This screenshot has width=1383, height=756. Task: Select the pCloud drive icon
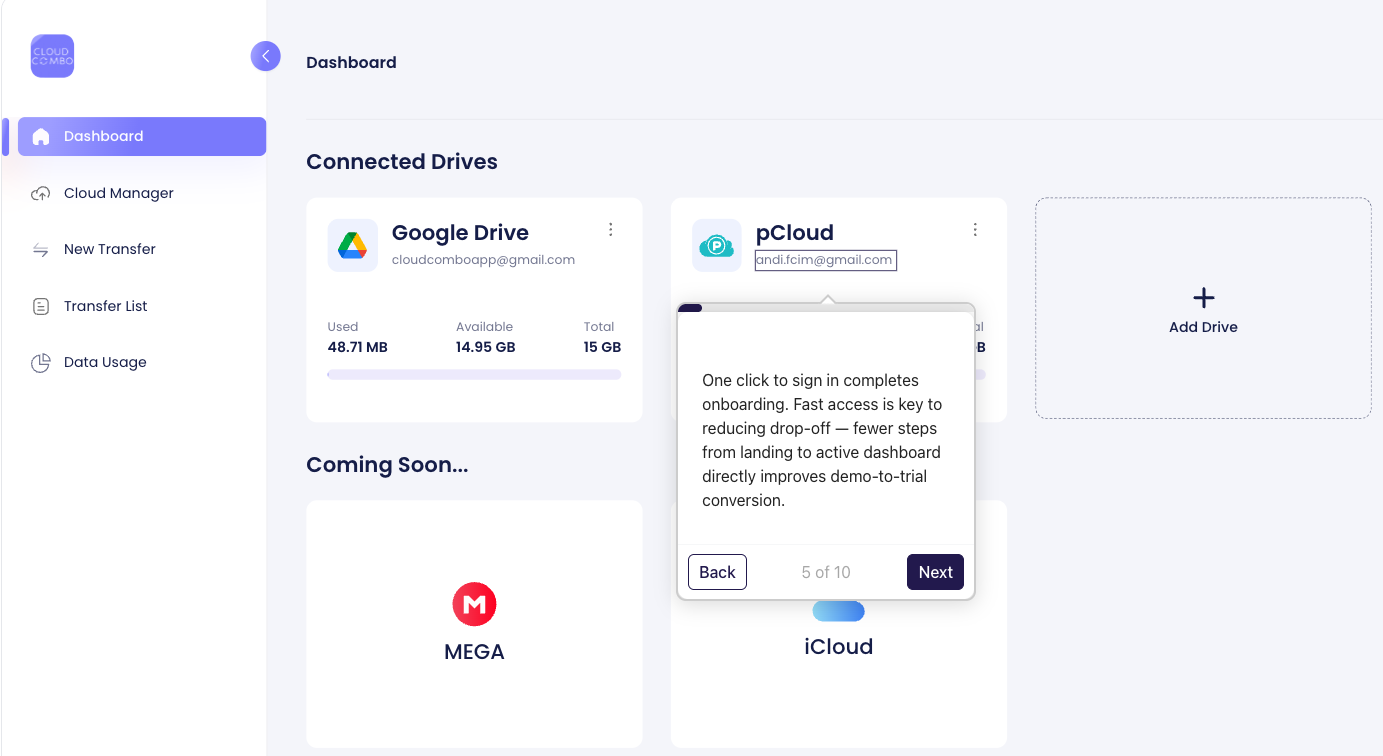pyautogui.click(x=716, y=245)
